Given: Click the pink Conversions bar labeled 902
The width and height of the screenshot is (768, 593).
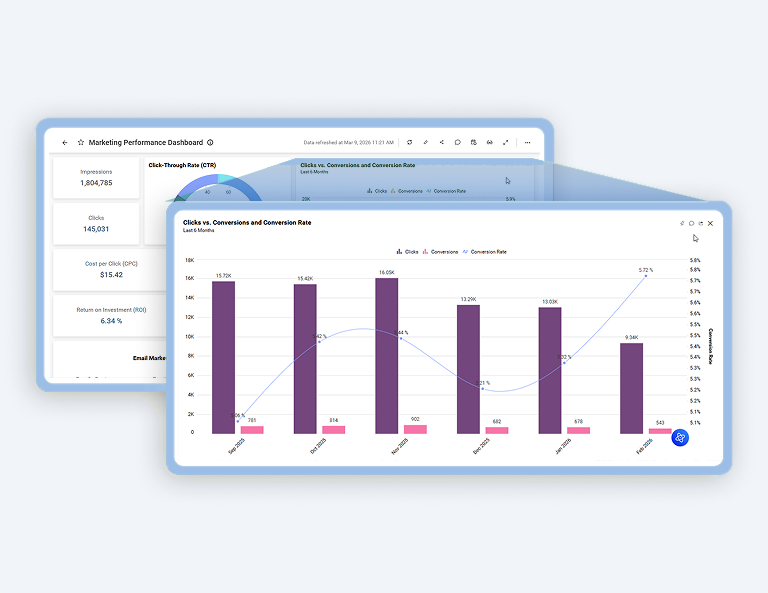Looking at the screenshot, I should 415,429.
